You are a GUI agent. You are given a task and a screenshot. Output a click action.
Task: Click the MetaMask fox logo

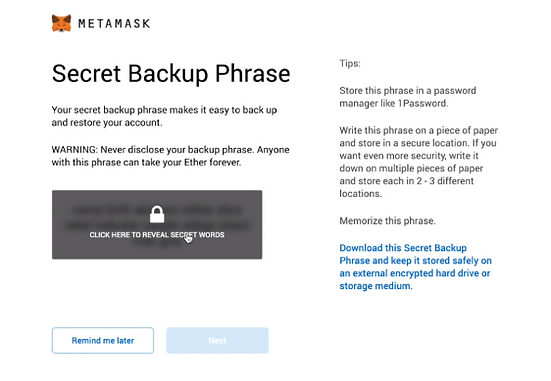[x=61, y=23]
